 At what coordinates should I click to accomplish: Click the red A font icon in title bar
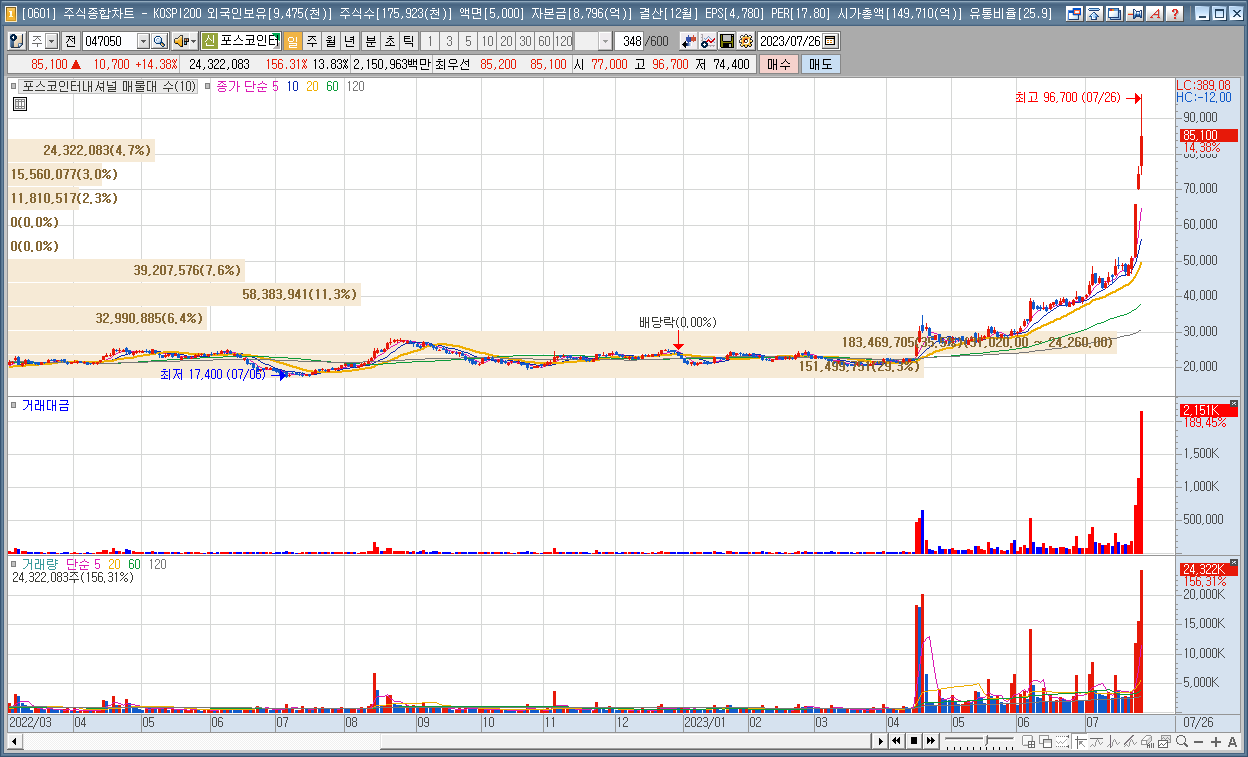point(1155,14)
